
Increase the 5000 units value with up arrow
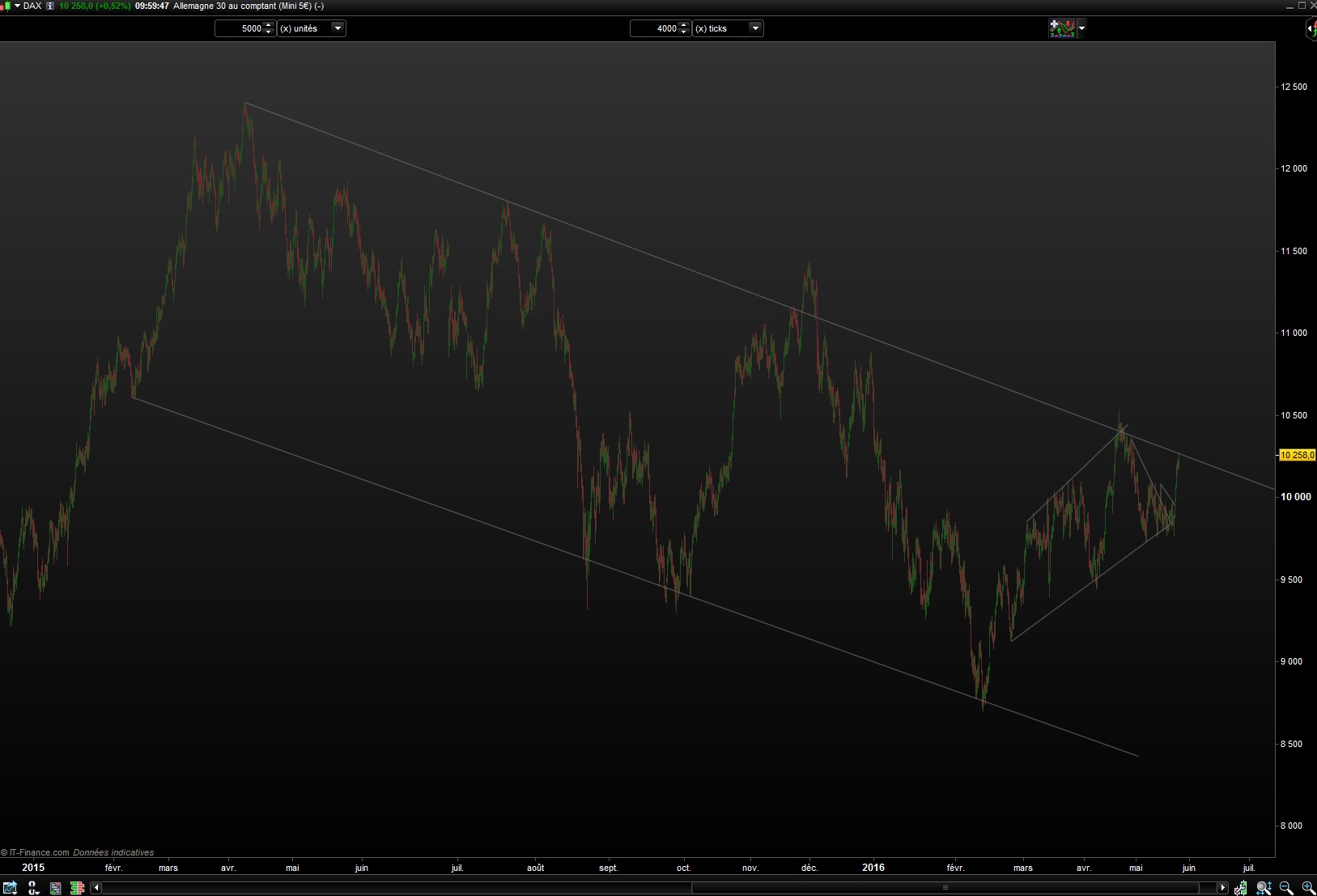tap(270, 25)
